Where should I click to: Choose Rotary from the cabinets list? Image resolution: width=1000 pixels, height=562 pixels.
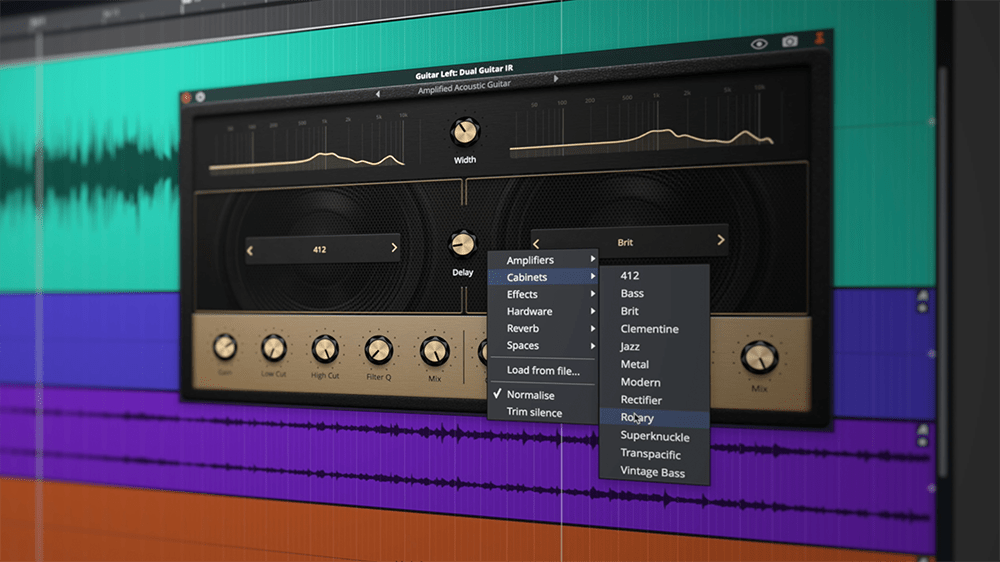637,418
